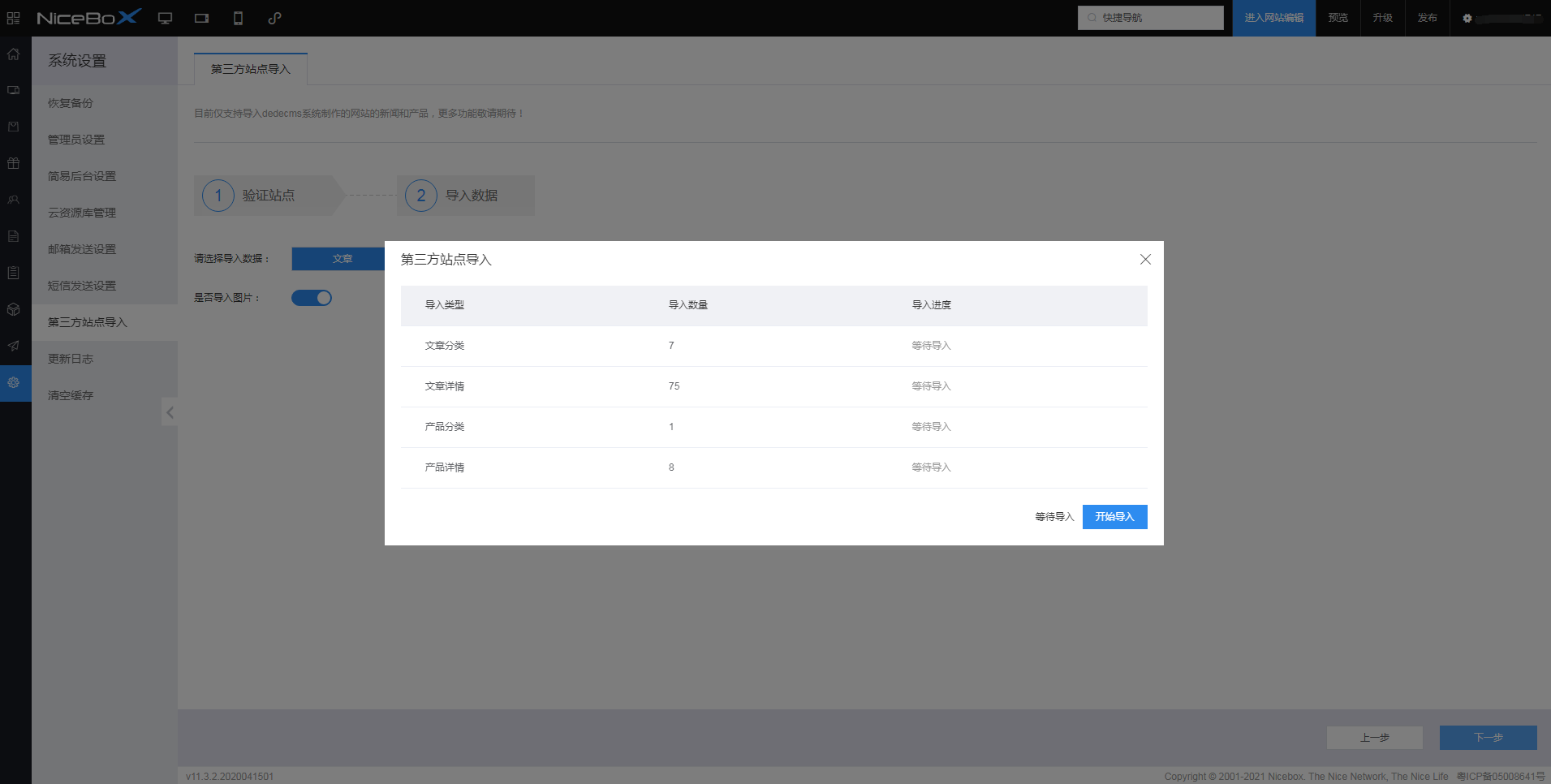Click the 导入数量 column header

[688, 305]
